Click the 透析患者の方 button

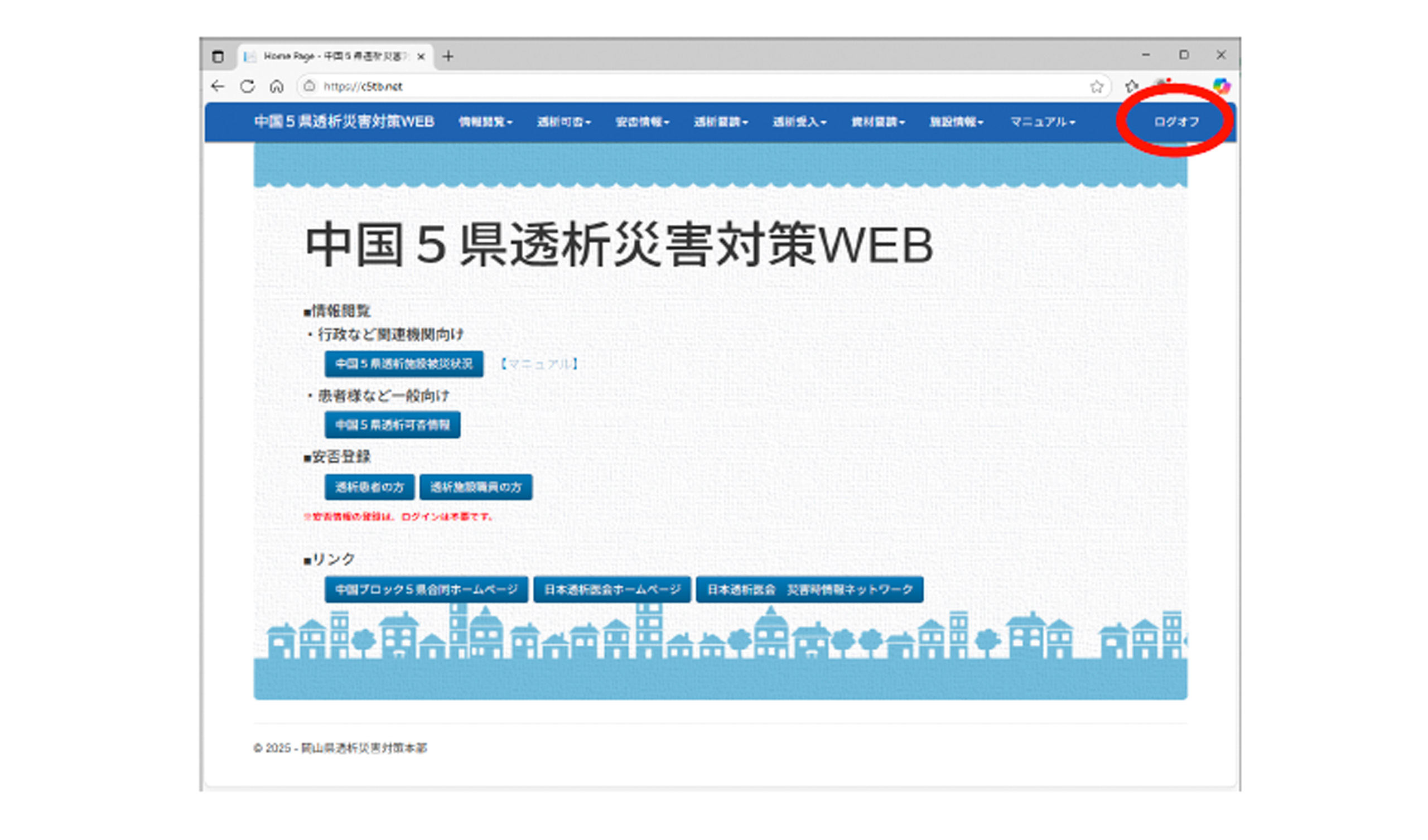tap(369, 487)
